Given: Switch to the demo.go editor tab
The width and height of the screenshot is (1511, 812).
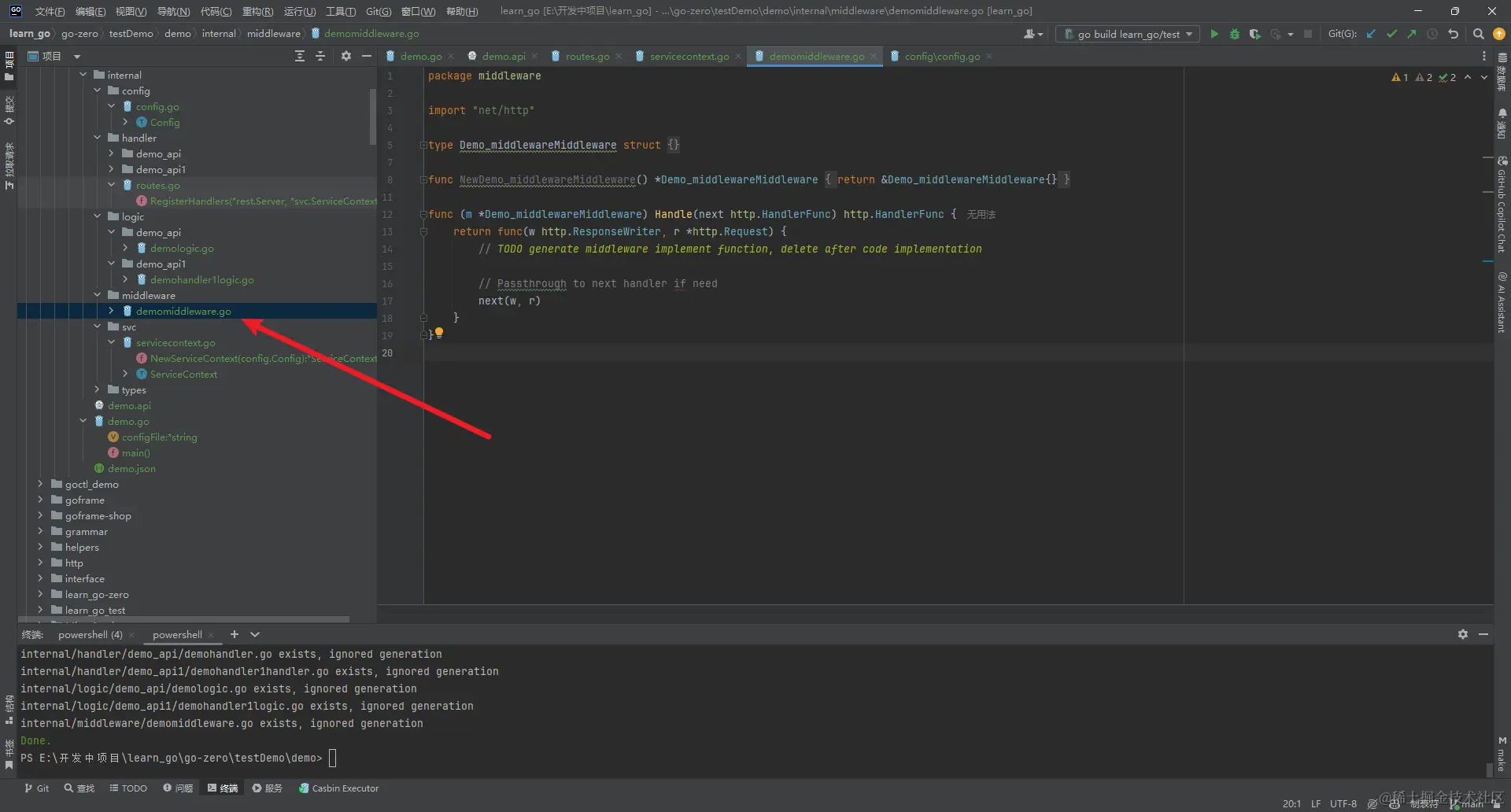Looking at the screenshot, I should point(420,56).
